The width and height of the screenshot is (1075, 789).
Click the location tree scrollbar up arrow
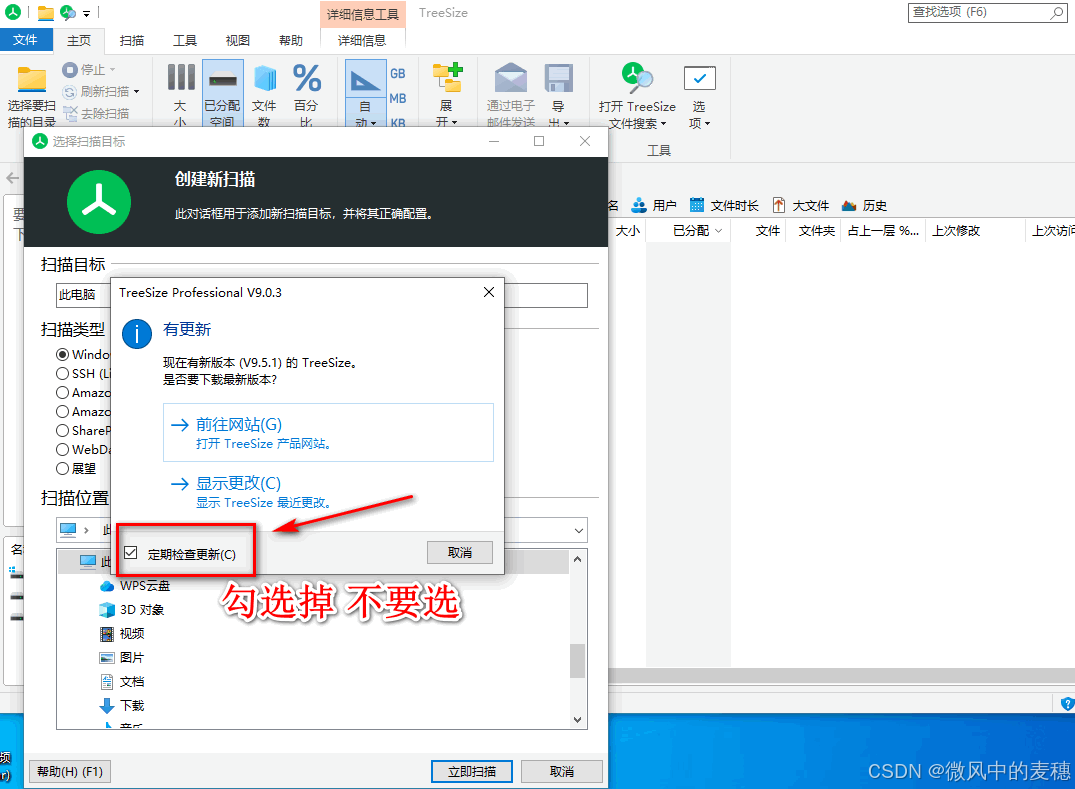click(577, 559)
